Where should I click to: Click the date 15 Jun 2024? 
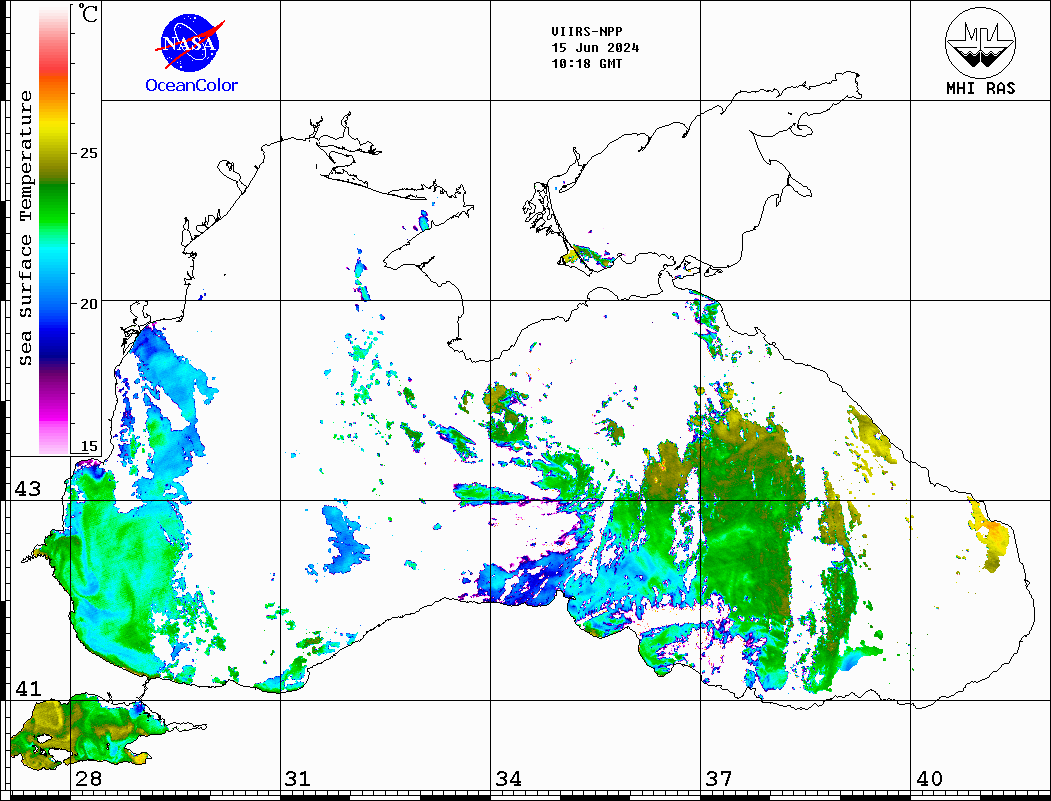tap(595, 48)
